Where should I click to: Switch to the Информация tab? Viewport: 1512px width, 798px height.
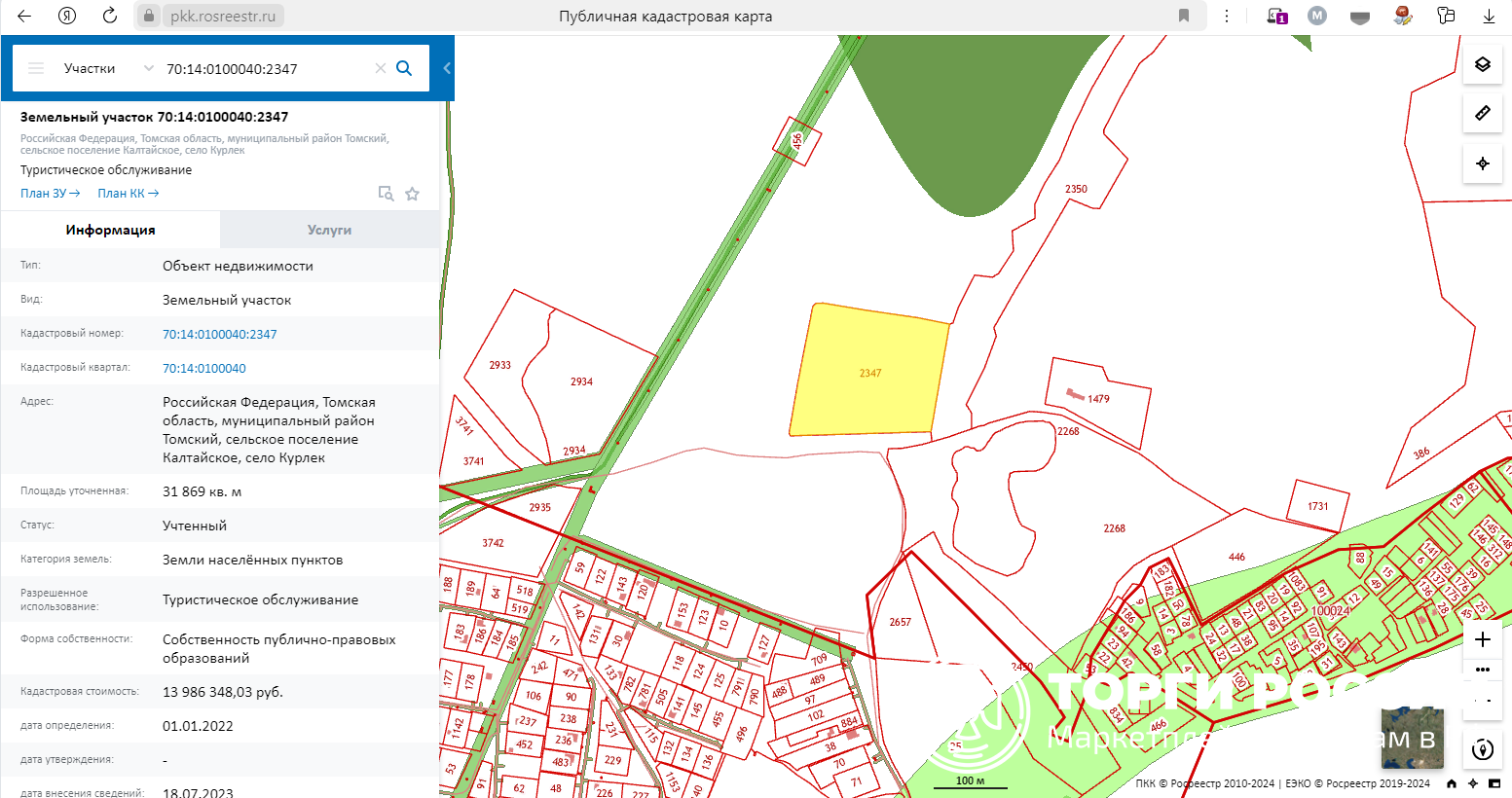(110, 230)
